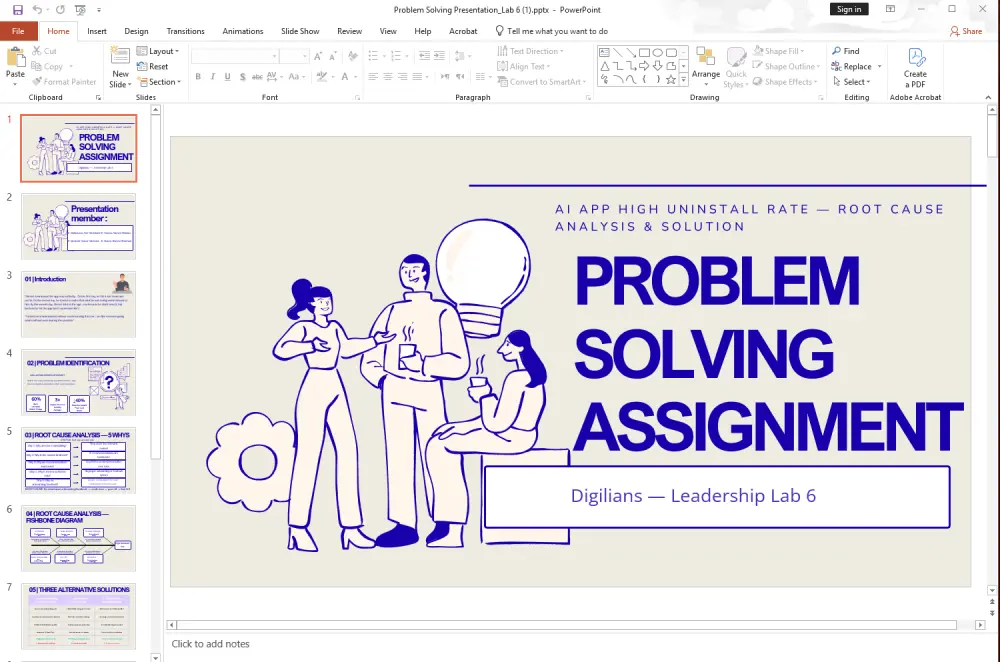1000x662 pixels.
Task: Click Decrease Font Size icon
Action: tap(332, 56)
